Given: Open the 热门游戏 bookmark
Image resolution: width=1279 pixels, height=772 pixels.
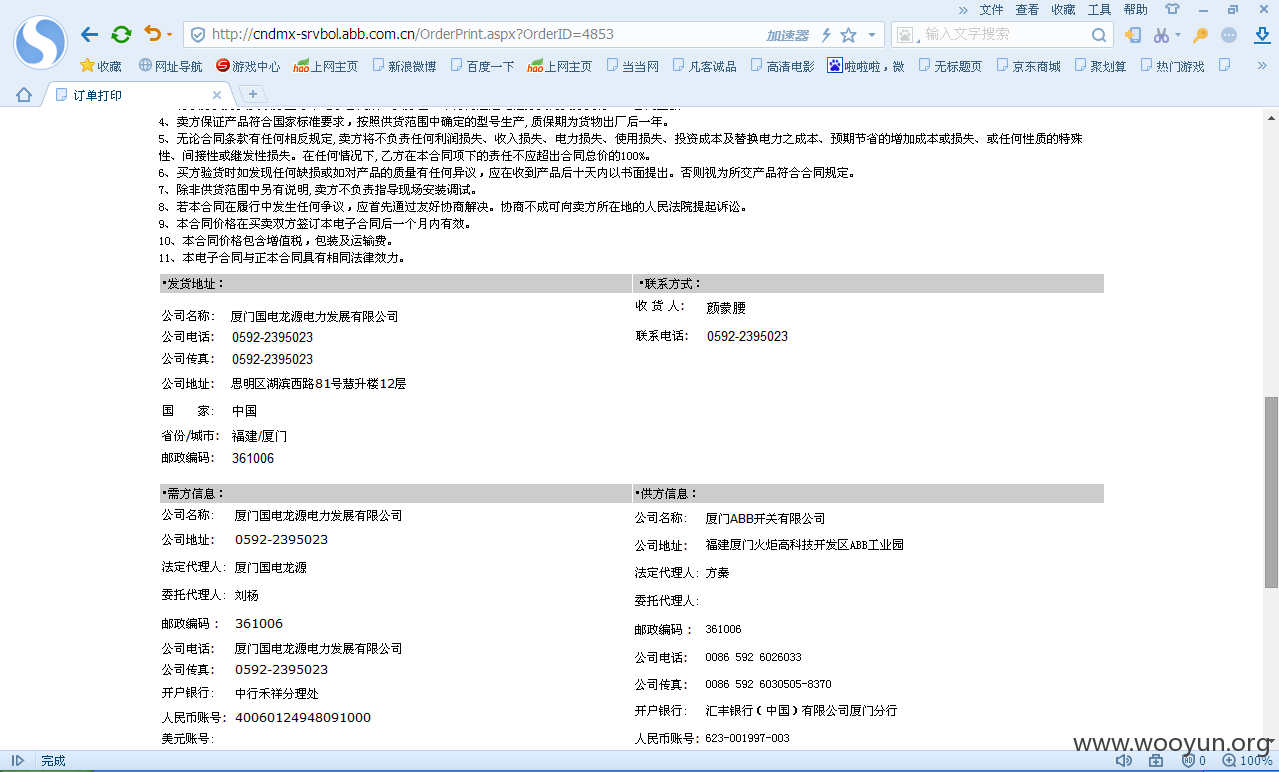Looking at the screenshot, I should coord(1171,66).
